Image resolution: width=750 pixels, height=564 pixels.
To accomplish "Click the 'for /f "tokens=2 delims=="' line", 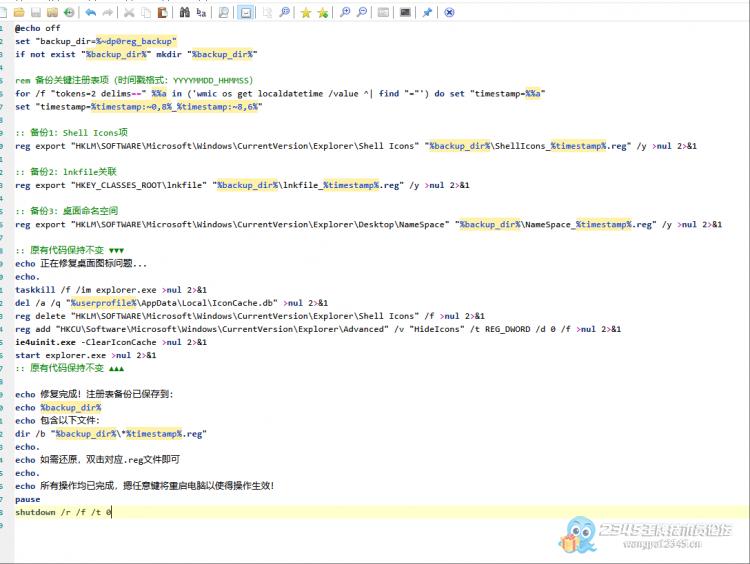I will tap(280, 93).
